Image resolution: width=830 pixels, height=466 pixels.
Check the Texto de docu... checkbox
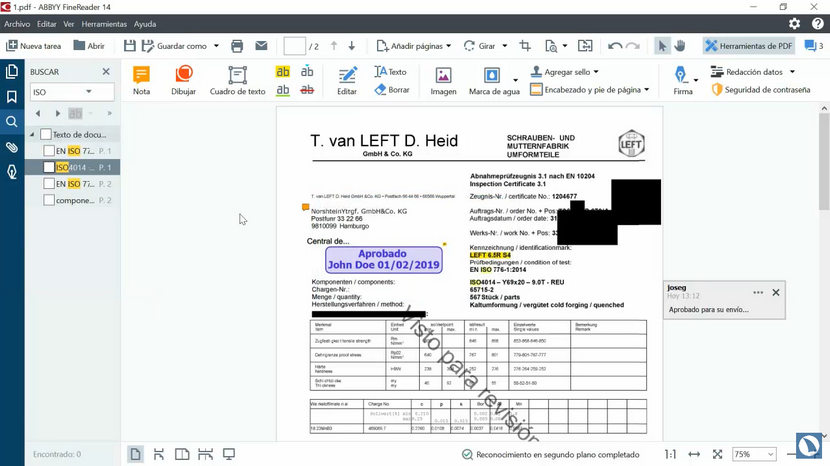(46, 135)
